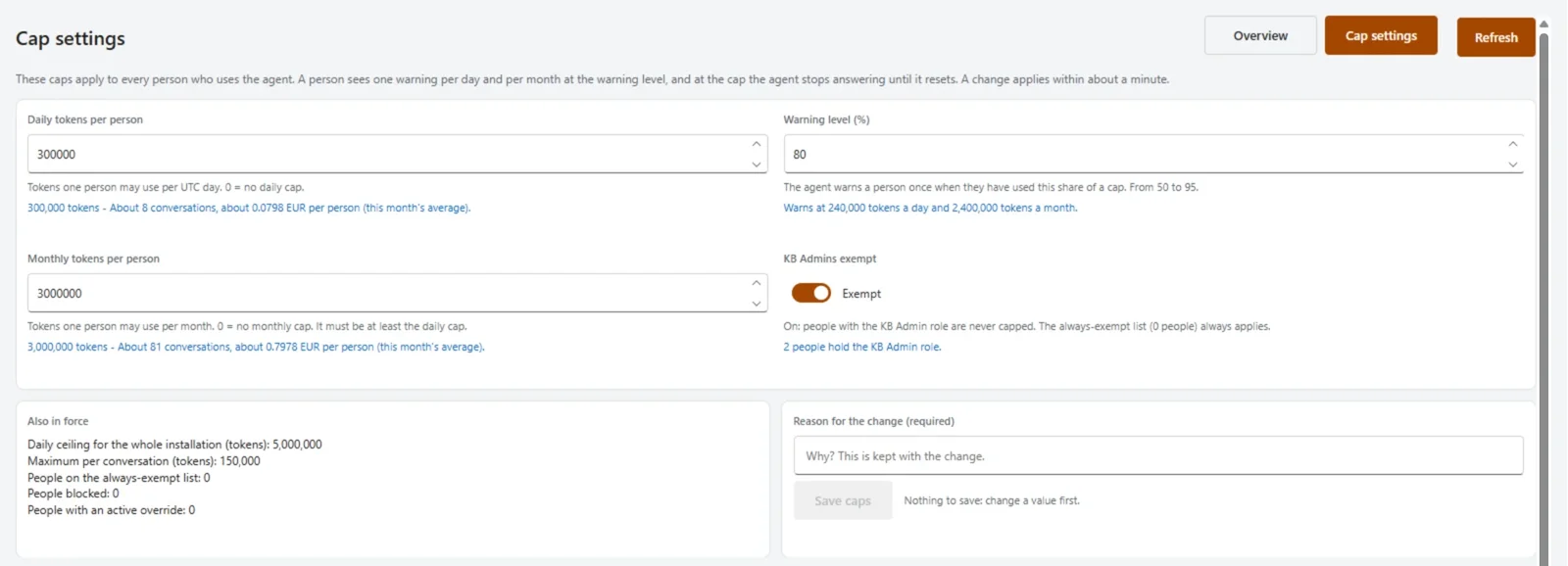Select the 'People blocked: 0' line
Image resolution: width=1568 pixels, height=566 pixels.
pos(73,494)
